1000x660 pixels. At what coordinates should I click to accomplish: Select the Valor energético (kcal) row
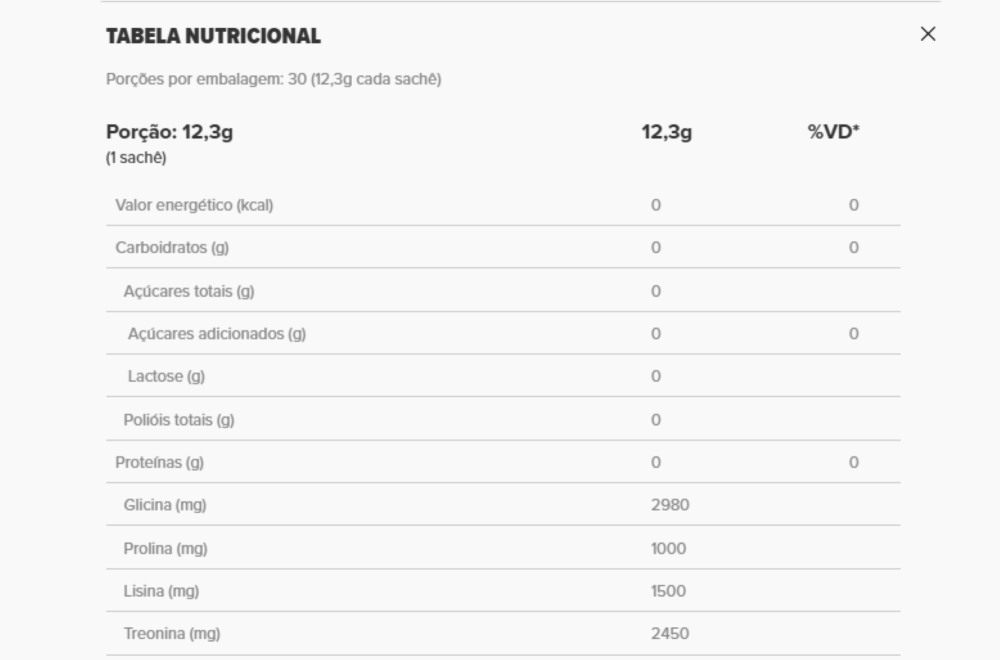coord(503,205)
